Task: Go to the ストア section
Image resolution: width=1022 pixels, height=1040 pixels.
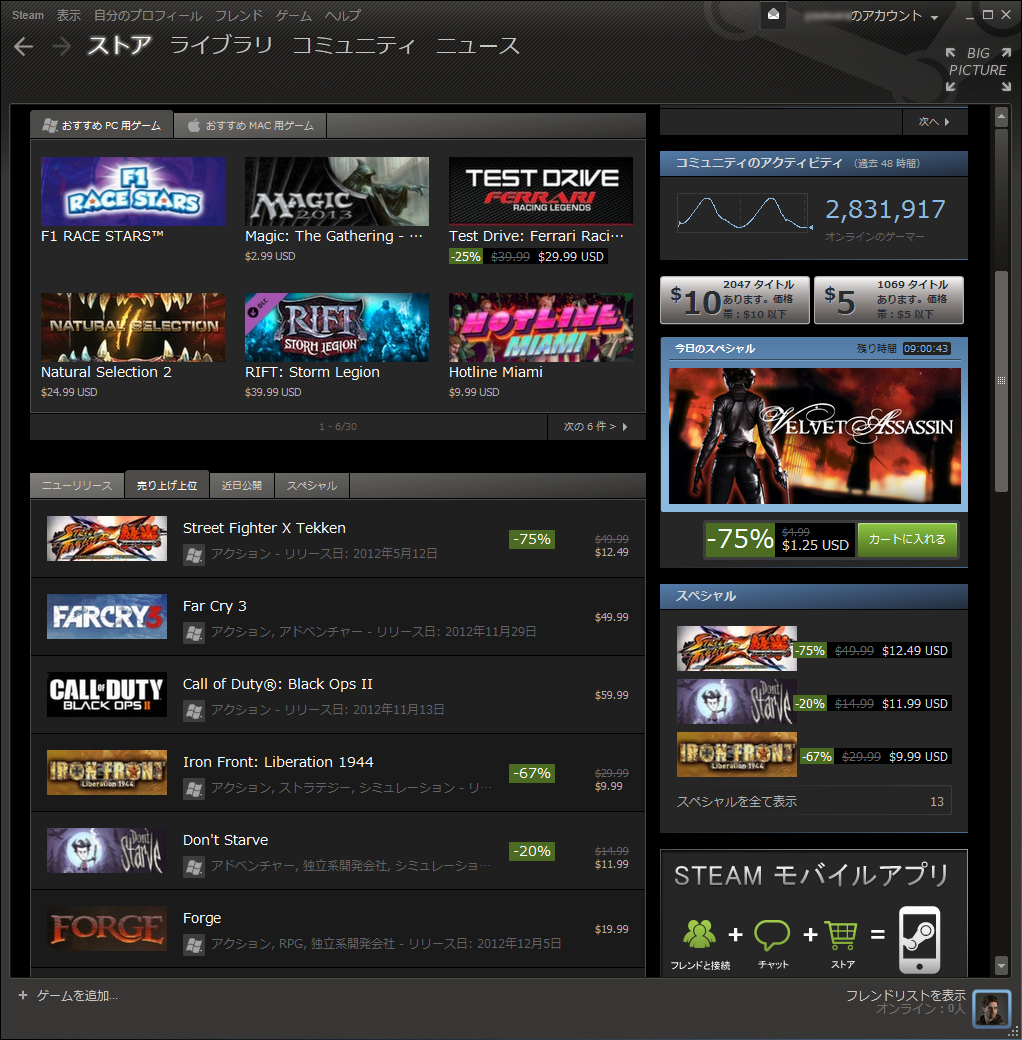Action: point(119,45)
